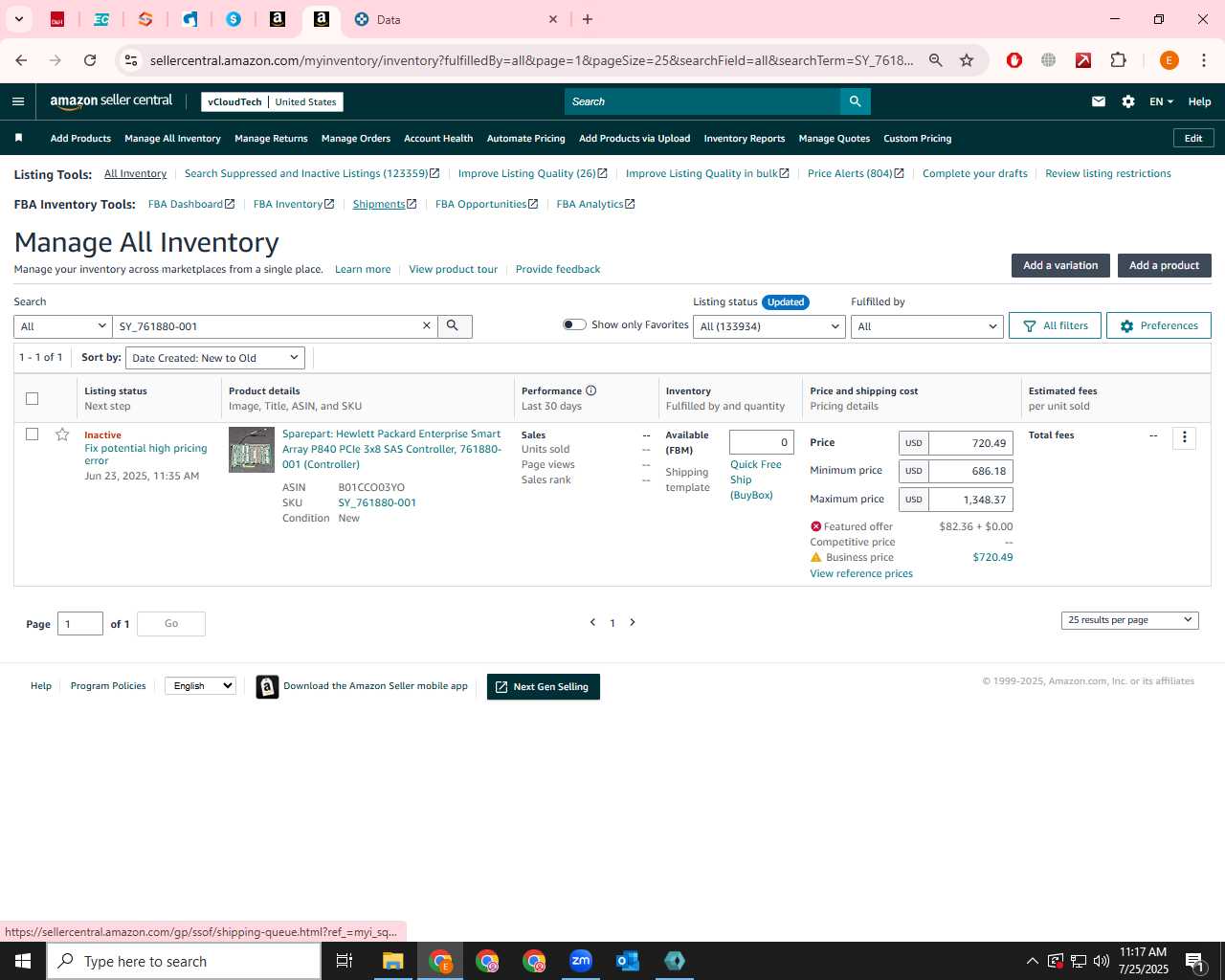Viewport: 1225px width, 980px height.
Task: Open Fix potential high pricing error link
Action: [x=145, y=454]
